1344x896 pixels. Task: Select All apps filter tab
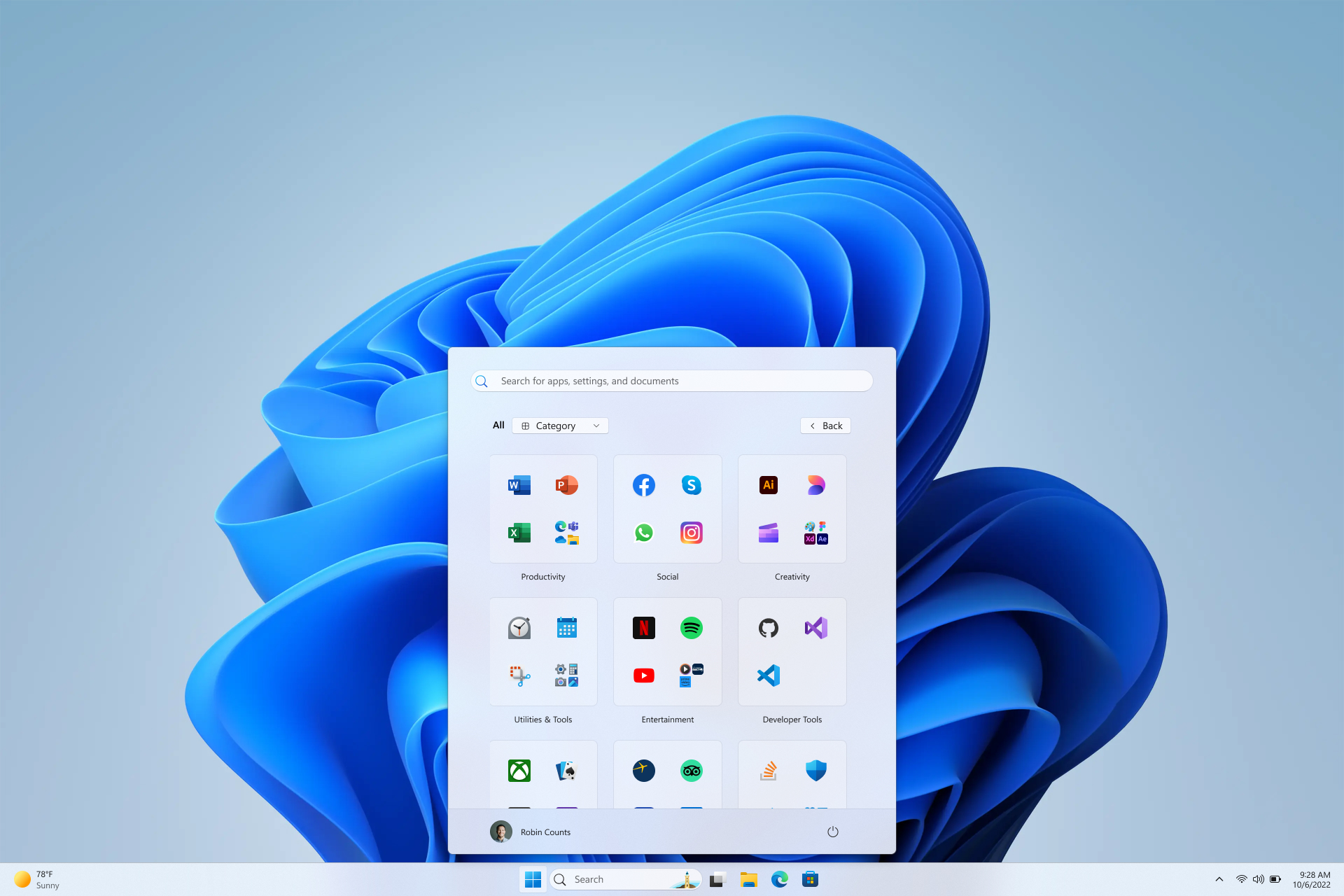496,425
